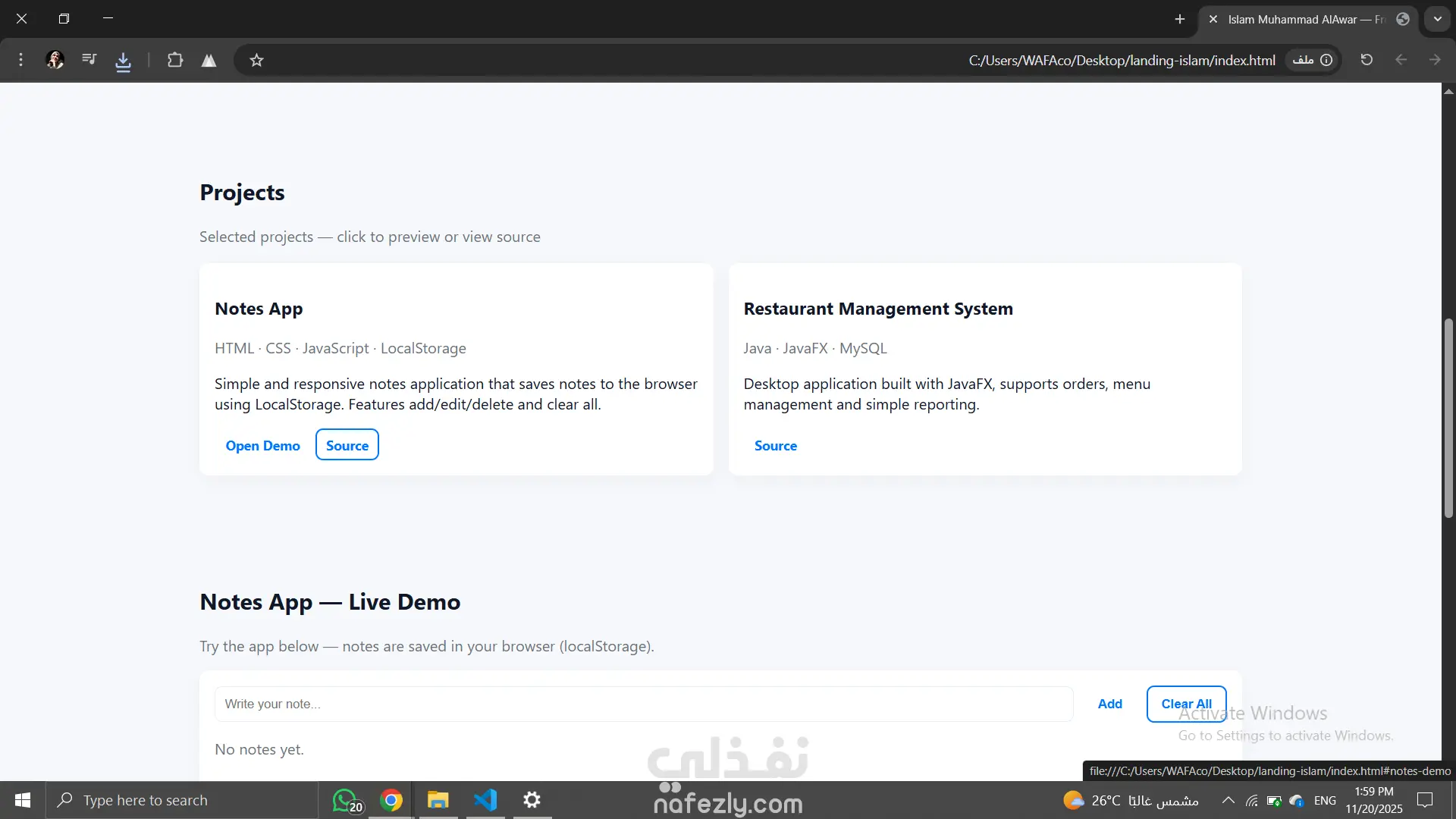The image size is (1456, 819).
Task: Open the extensions puzzle icon
Action: tap(175, 60)
